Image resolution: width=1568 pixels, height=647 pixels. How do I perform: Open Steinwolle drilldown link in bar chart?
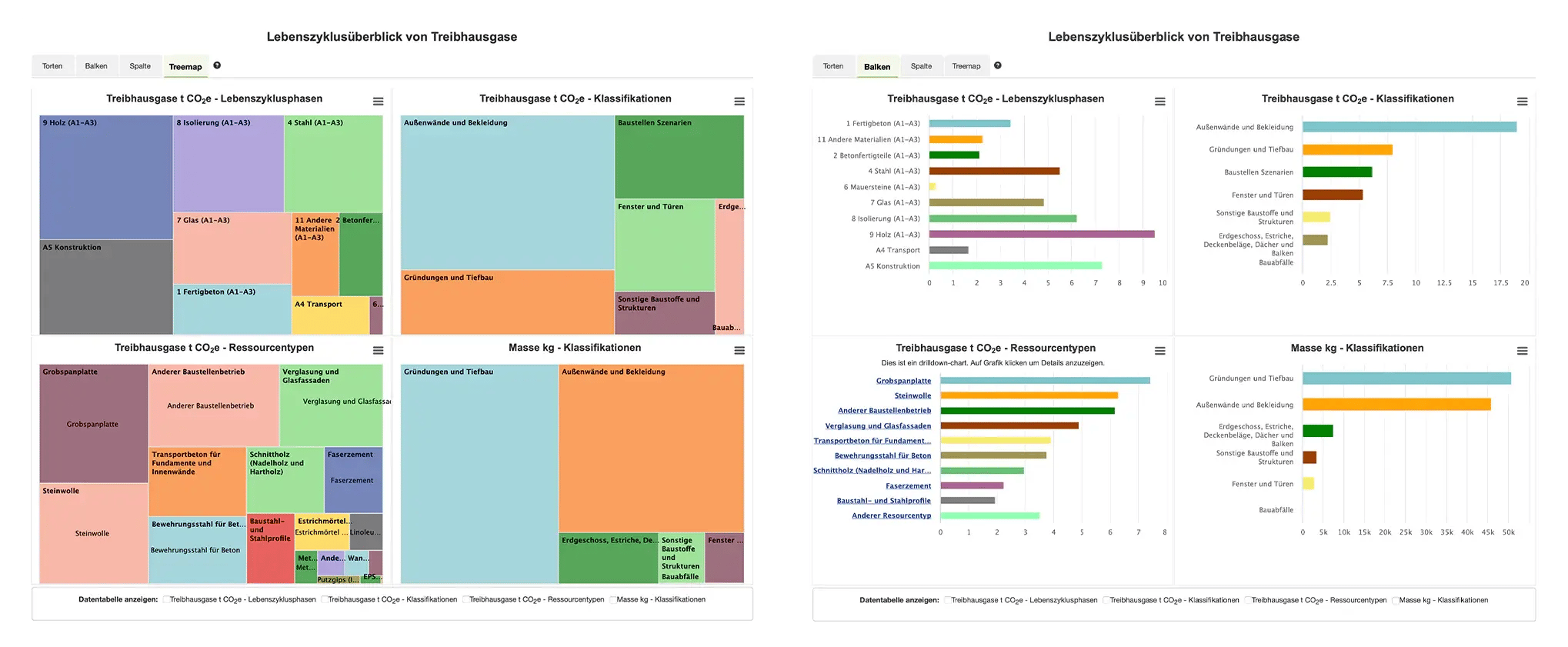[912, 395]
